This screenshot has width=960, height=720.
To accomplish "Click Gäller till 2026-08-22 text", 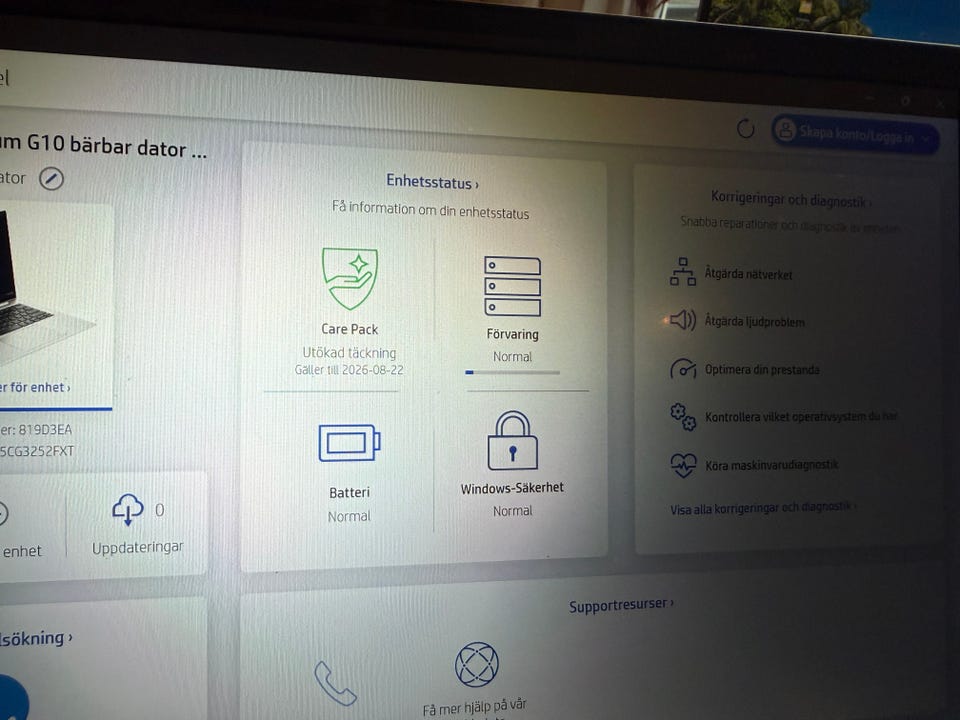I will tap(349, 370).
